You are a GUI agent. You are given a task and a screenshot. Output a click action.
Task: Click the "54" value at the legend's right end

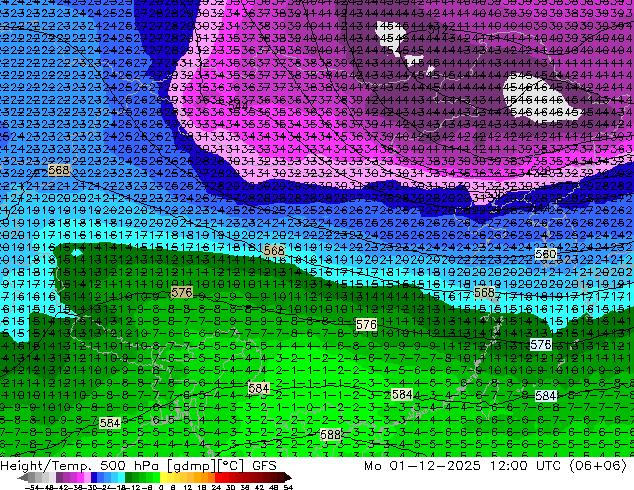[x=288, y=487]
